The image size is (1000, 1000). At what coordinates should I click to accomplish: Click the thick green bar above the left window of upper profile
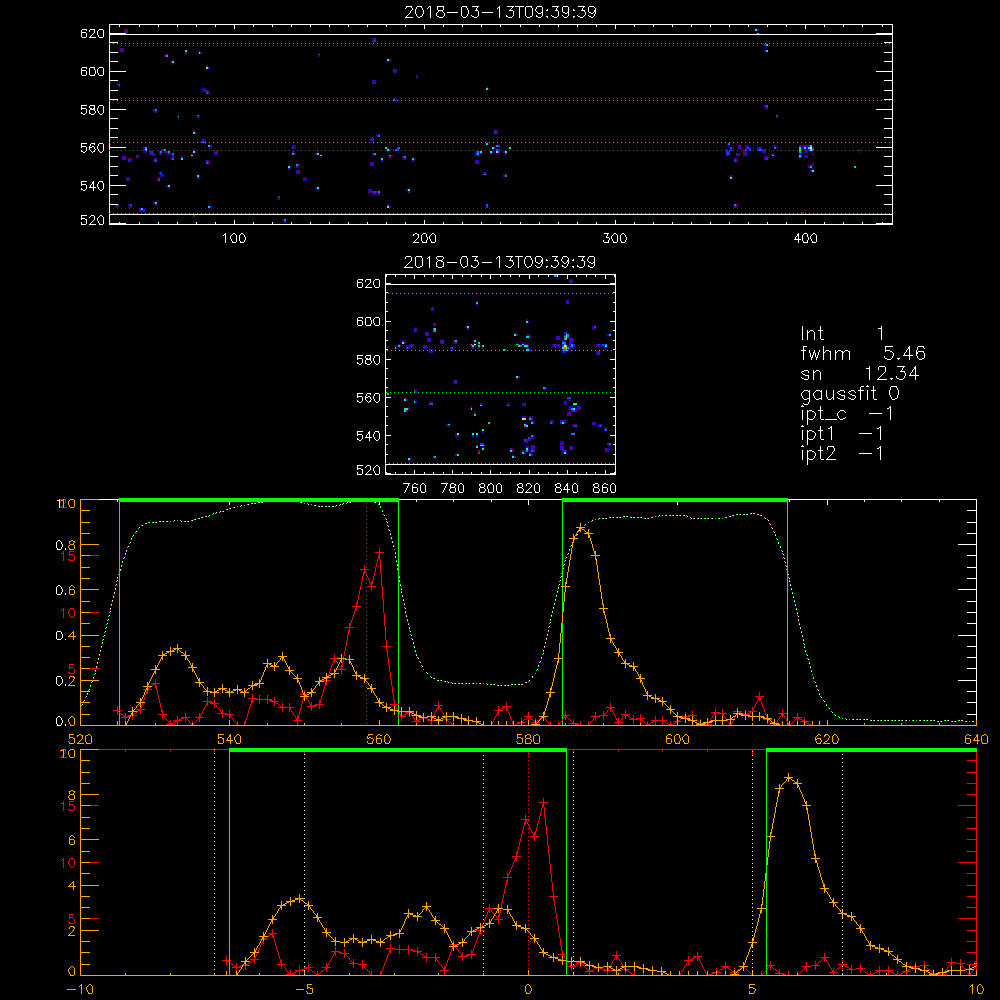[x=259, y=500]
